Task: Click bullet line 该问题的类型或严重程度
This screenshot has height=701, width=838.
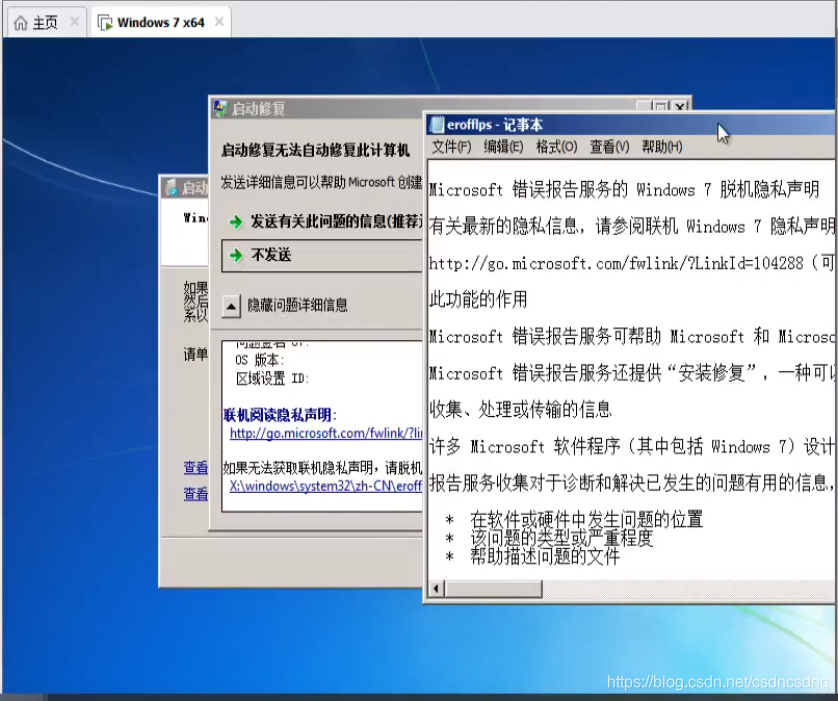Action: click(x=562, y=538)
